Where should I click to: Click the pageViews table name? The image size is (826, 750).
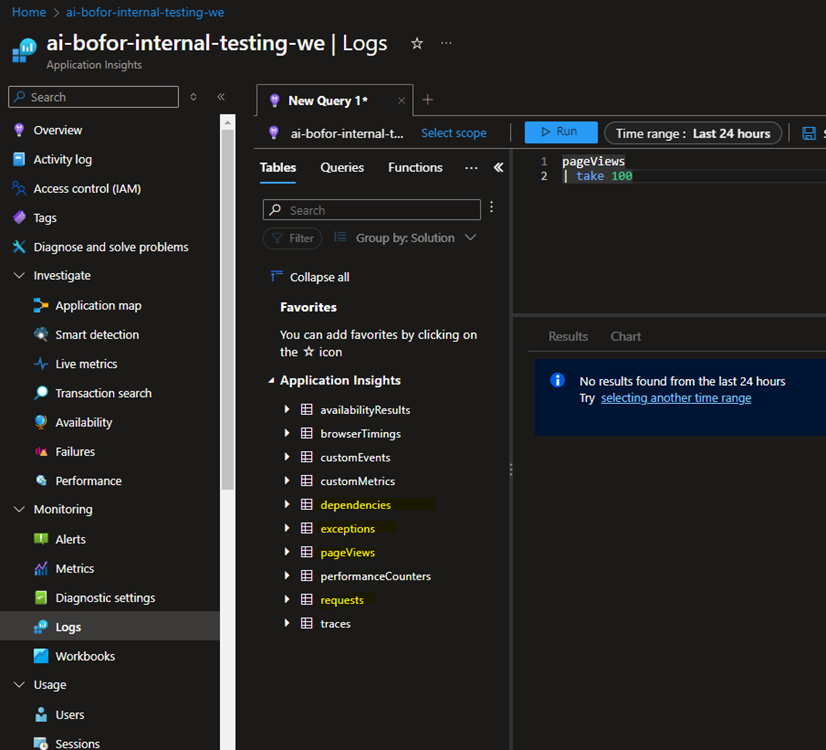click(x=347, y=552)
